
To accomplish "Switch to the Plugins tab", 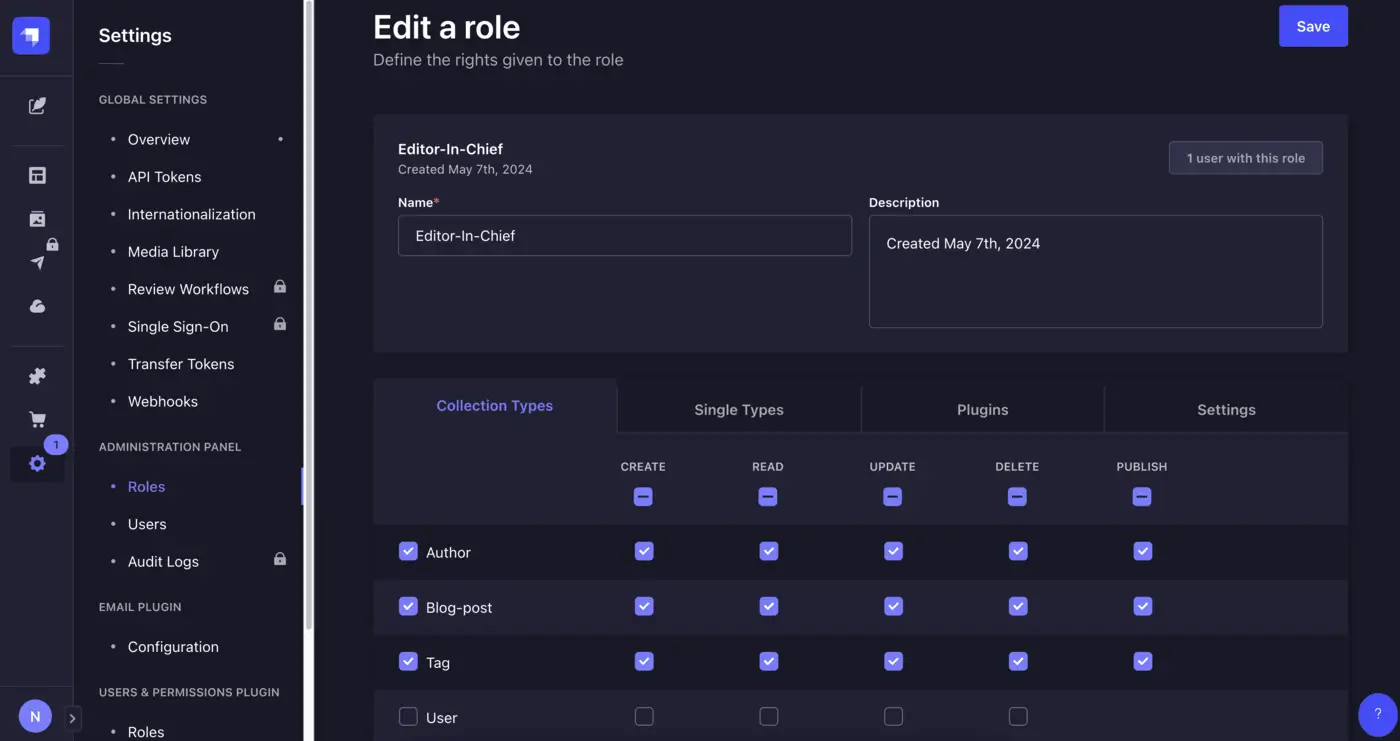I will [982, 409].
